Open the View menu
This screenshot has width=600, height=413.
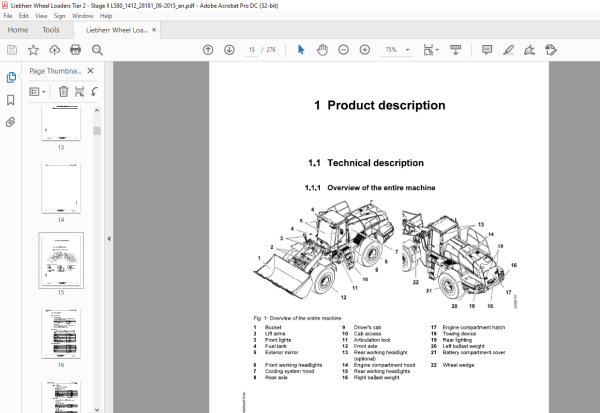coord(41,16)
